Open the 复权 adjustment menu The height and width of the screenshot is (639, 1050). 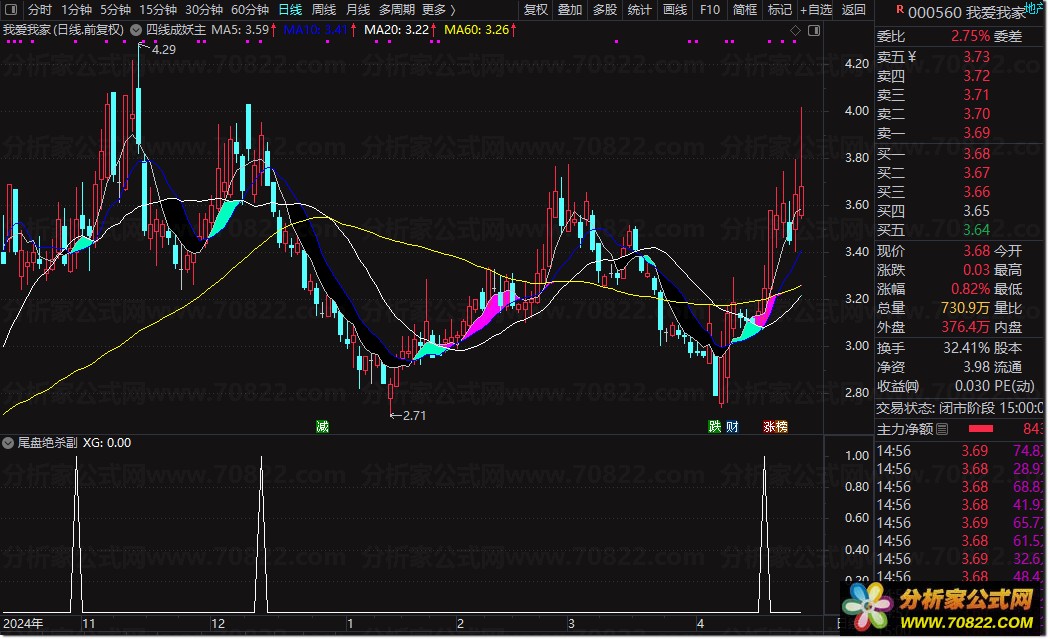(x=536, y=9)
